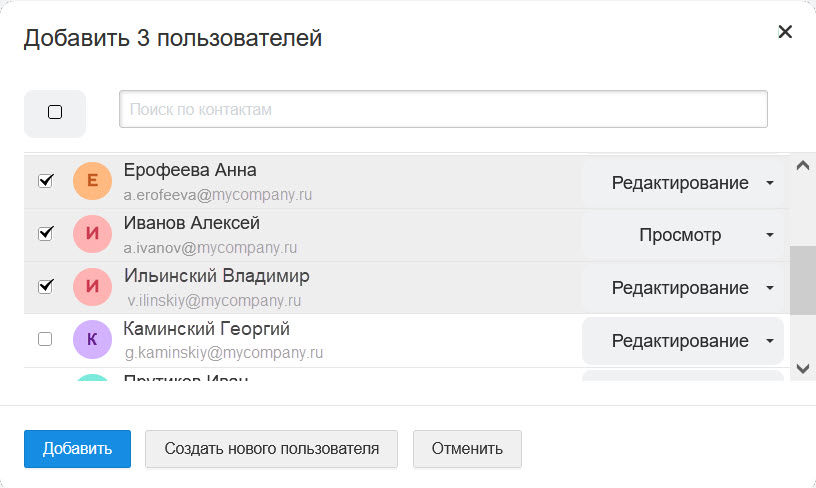Screen dimensions: 816x488
Task: Focus the Поиск по контактам field
Action: (443, 109)
